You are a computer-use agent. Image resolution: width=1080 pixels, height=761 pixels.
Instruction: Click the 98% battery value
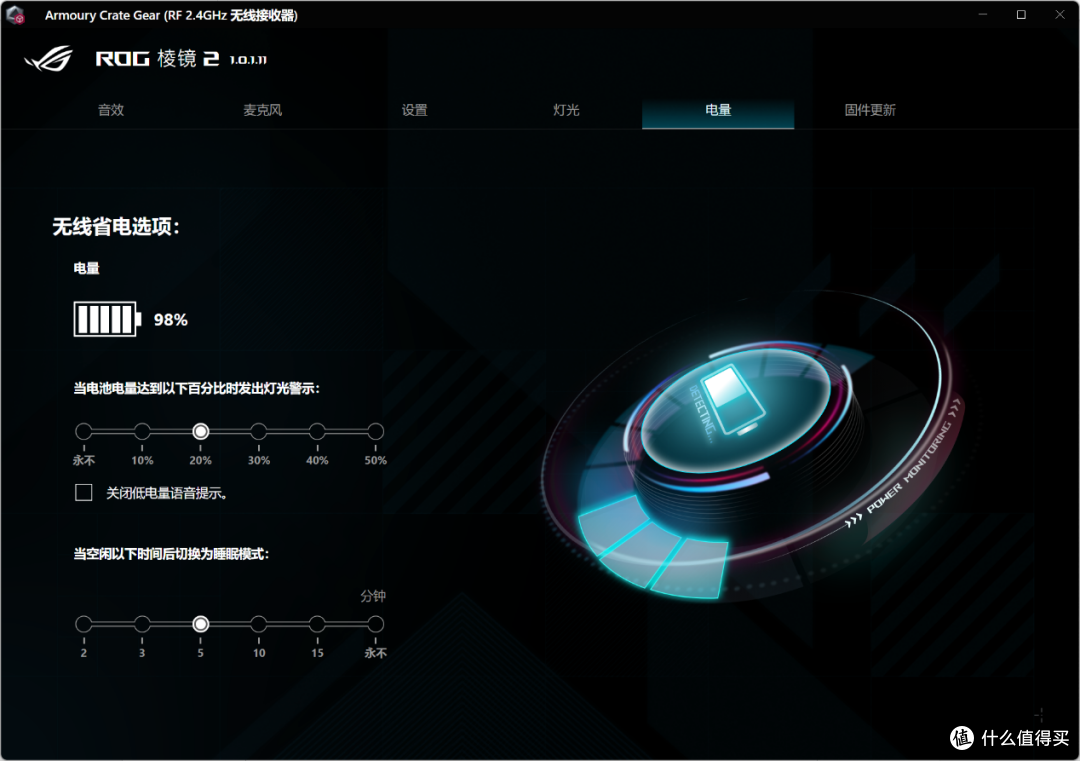171,320
